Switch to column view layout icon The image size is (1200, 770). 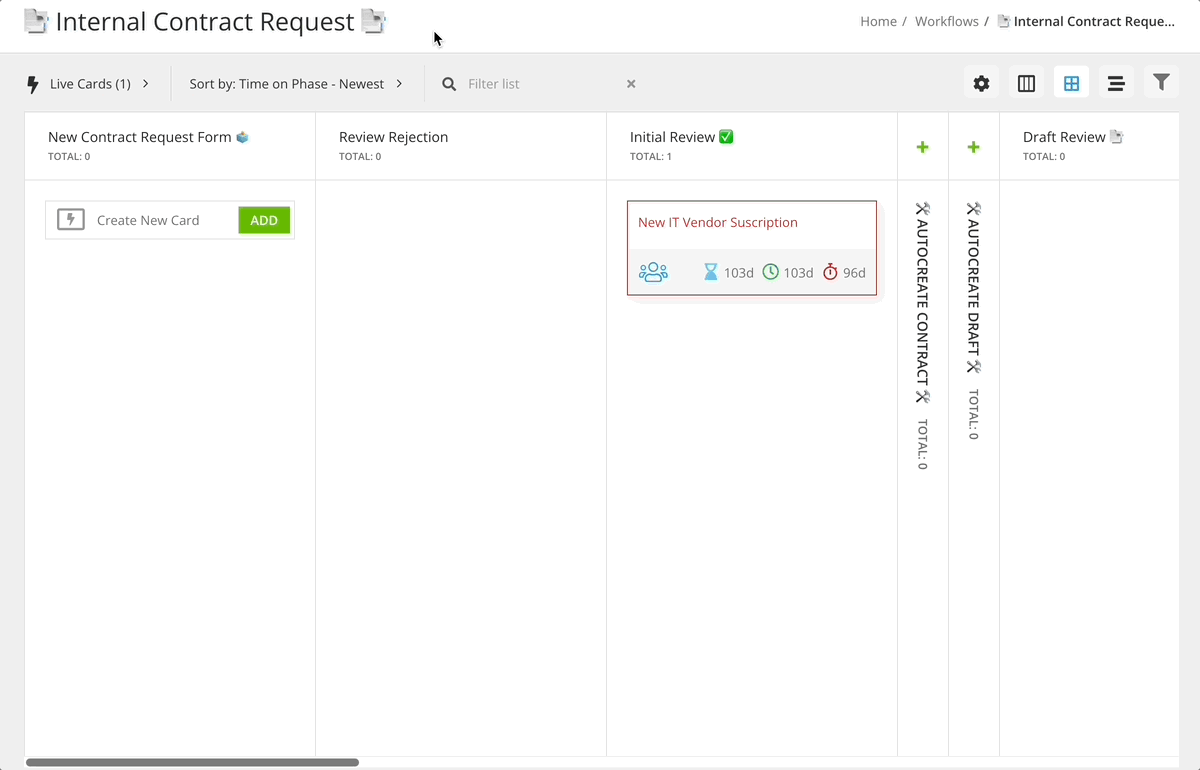(1026, 82)
